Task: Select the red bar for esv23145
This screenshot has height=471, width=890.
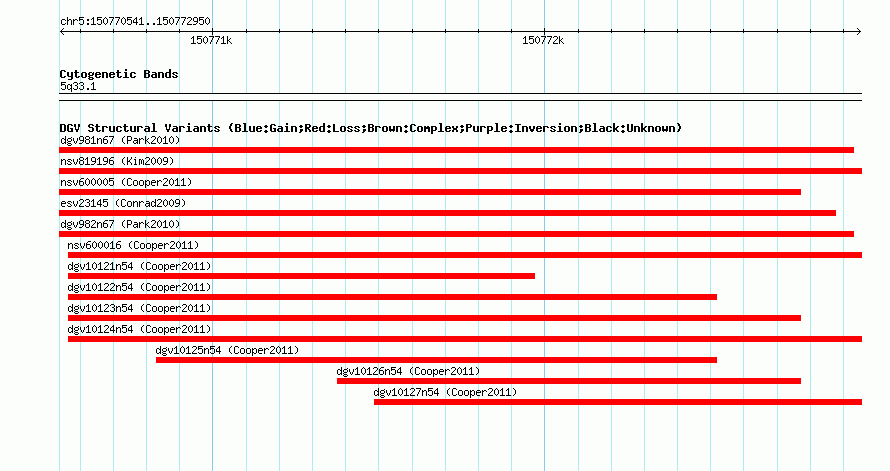Action: tap(447, 213)
